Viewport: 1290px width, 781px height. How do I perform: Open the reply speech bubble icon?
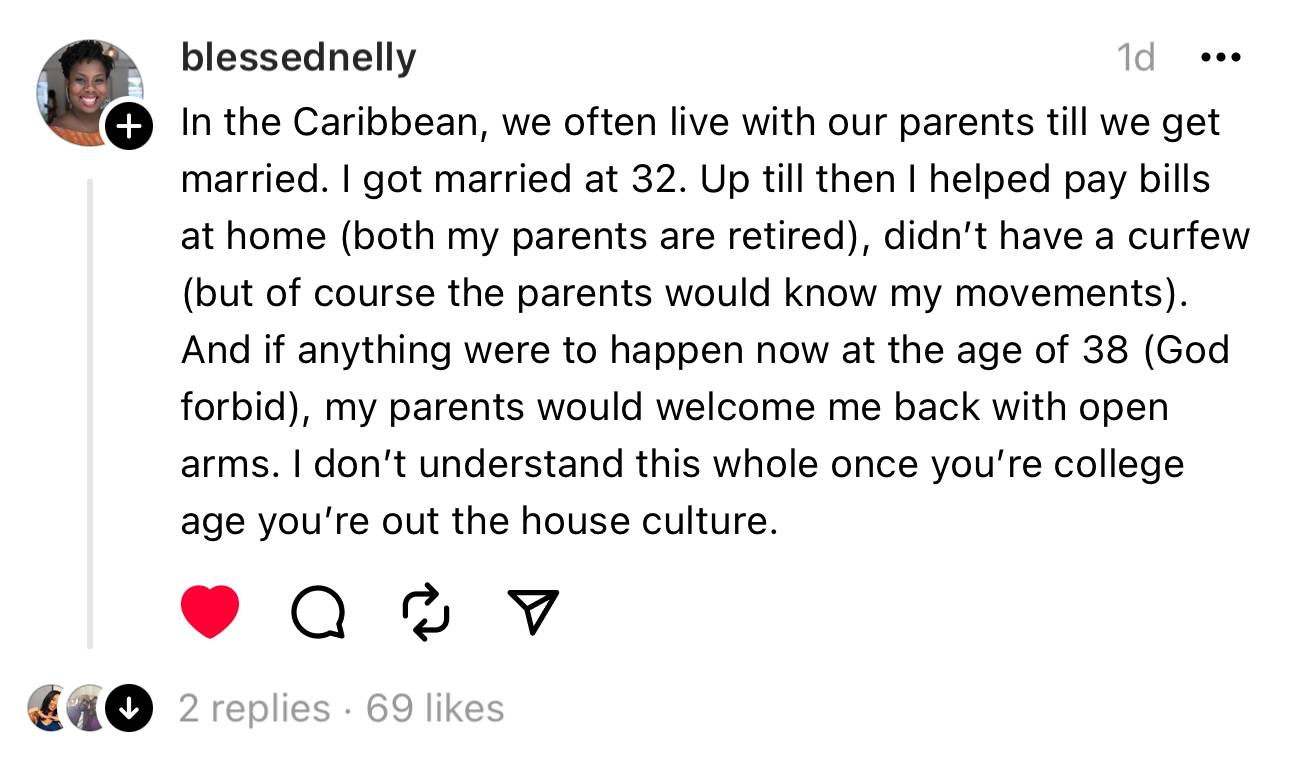coord(318,612)
